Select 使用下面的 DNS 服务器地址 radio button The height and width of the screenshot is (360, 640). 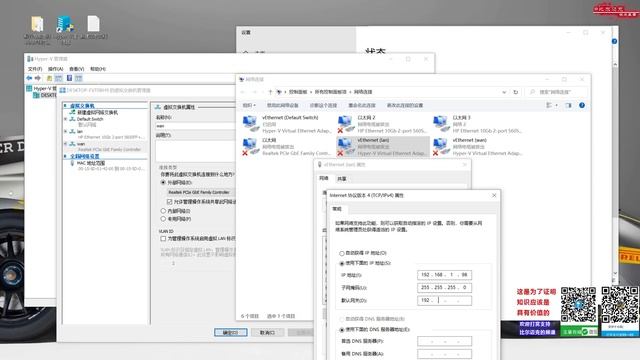[x=342, y=330]
